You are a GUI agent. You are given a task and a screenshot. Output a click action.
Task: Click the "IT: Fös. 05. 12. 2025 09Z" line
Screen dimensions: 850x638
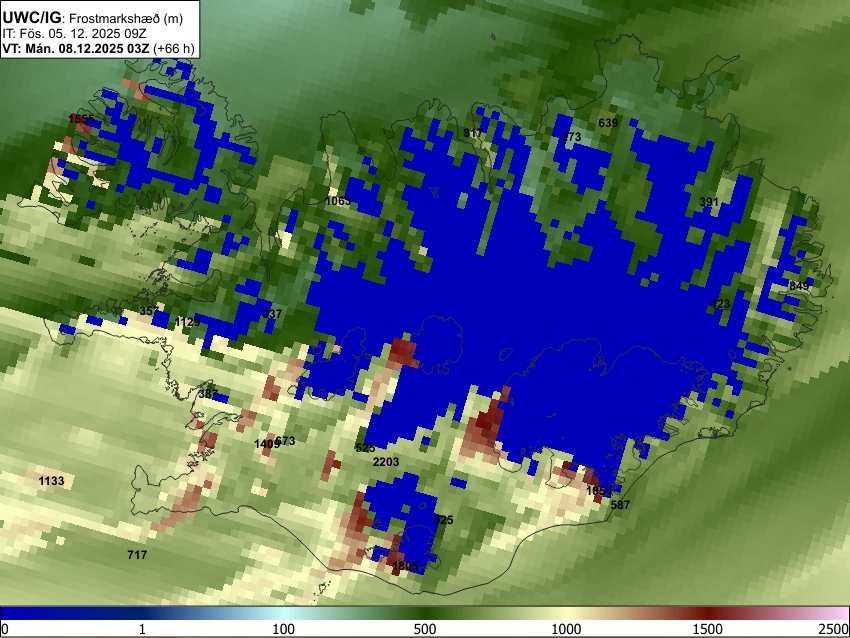pos(74,34)
